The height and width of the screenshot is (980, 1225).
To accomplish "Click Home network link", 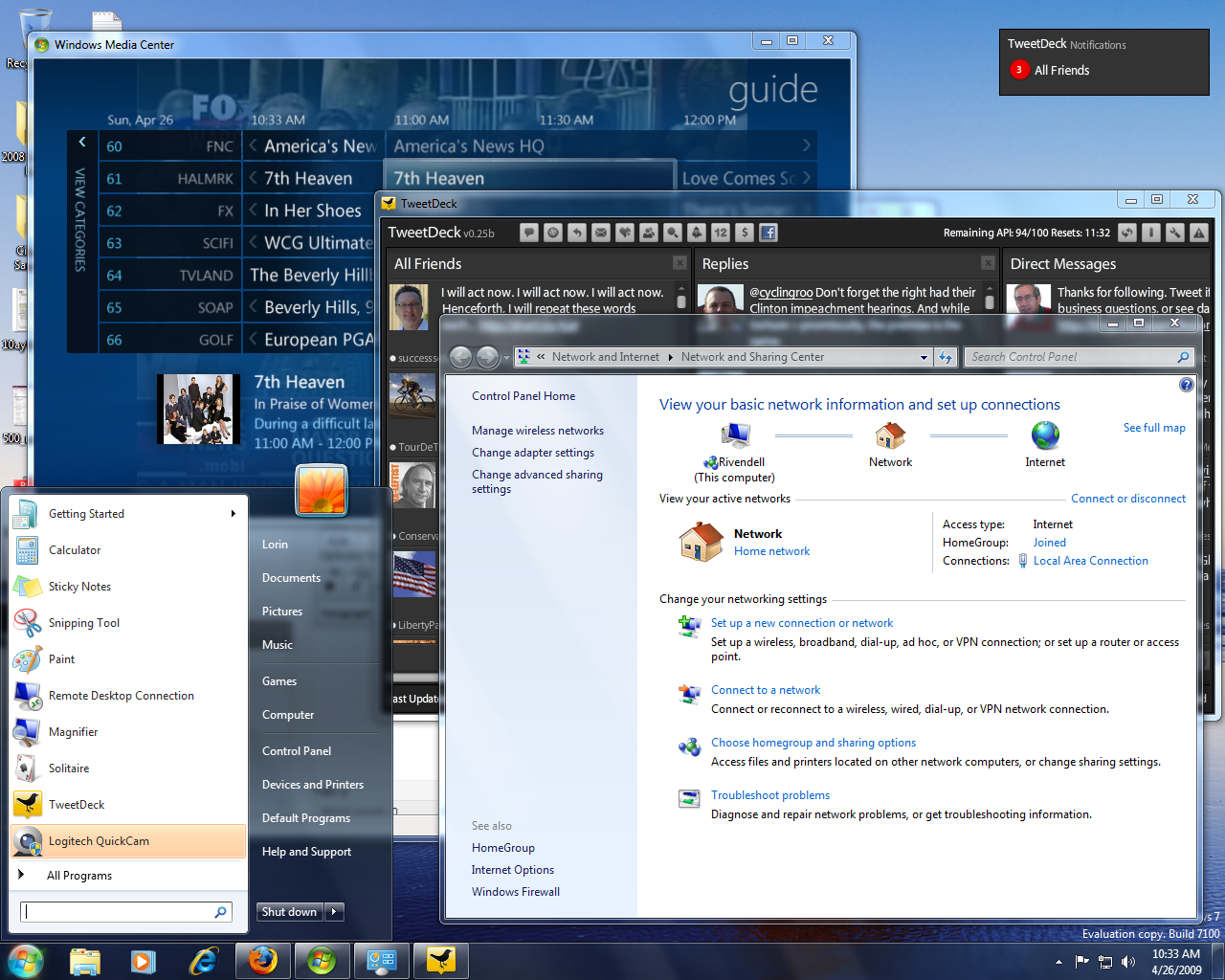I will [x=771, y=551].
